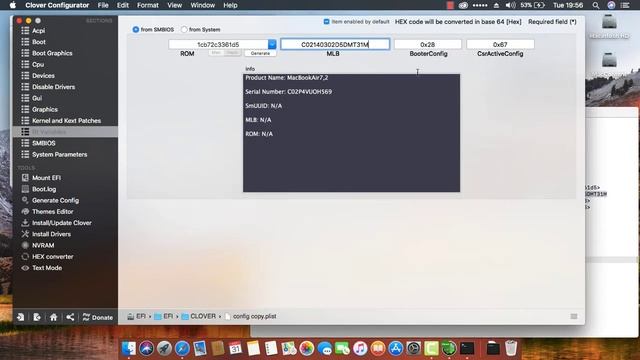This screenshot has width=640, height=360.
Task: Click the volume icon in menu bar
Action: (x=511, y=5)
